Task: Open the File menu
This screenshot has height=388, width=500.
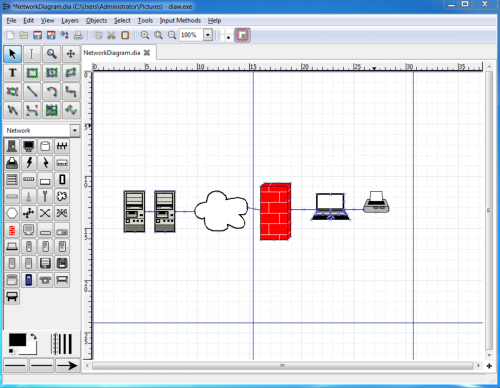Action: [x=11, y=21]
